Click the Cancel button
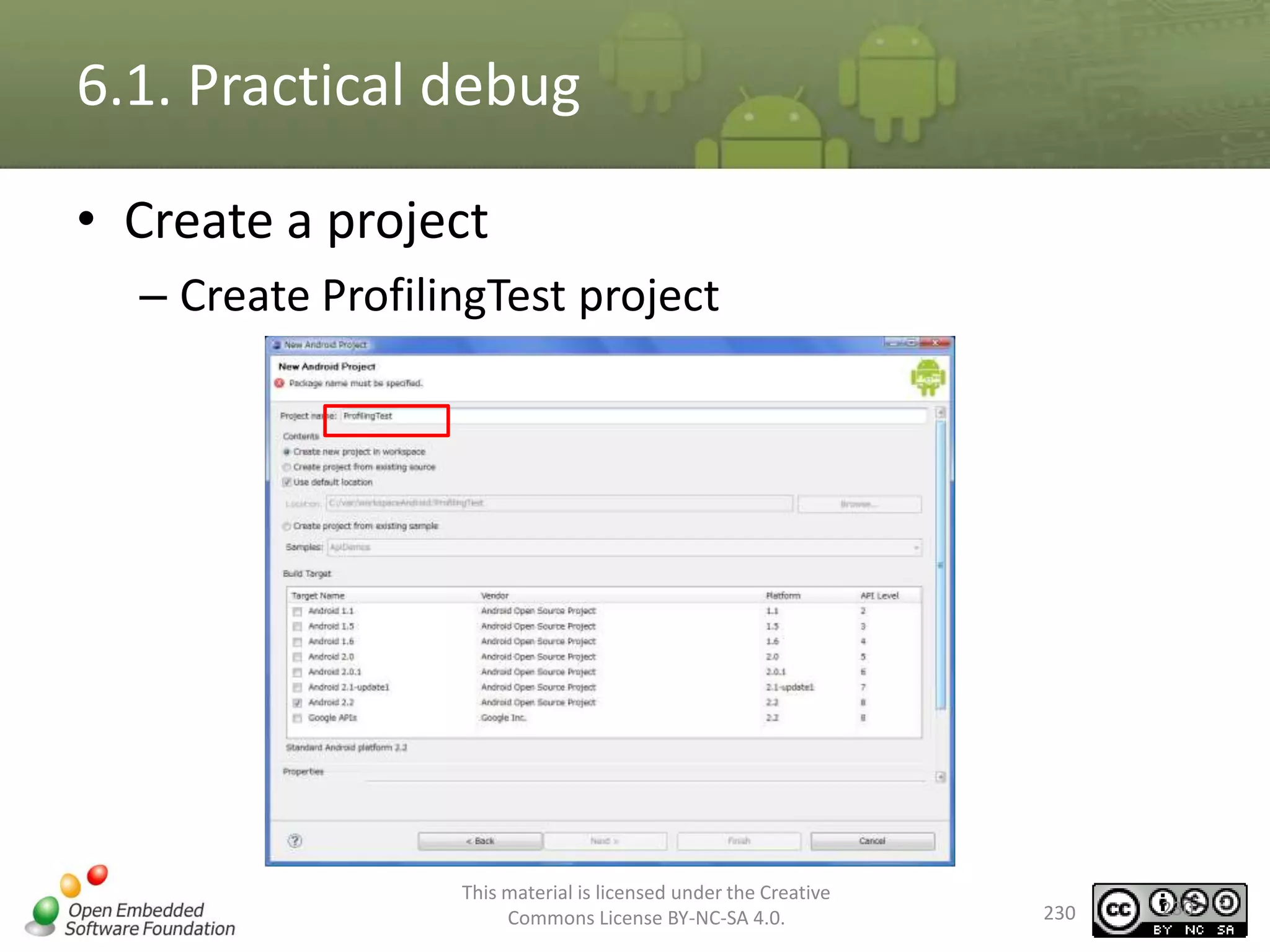1270x952 pixels. point(873,841)
